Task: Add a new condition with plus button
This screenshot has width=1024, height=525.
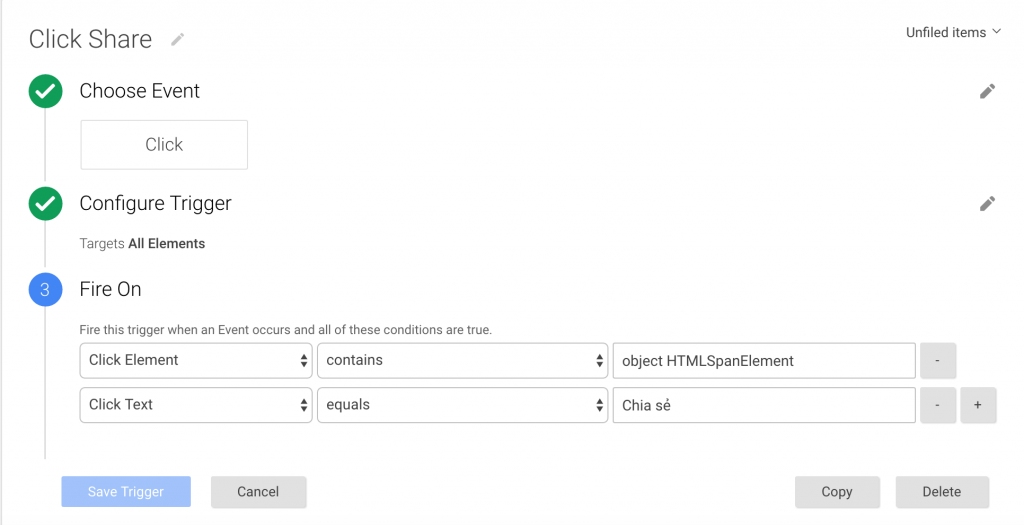Action: [978, 405]
